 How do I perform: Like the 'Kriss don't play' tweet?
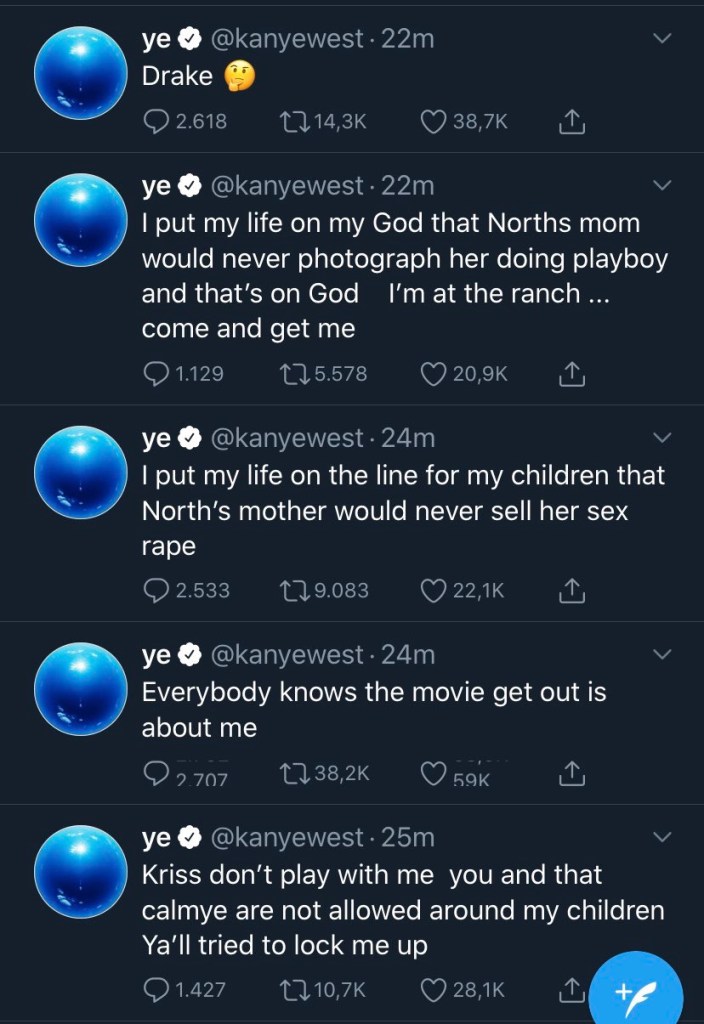[x=433, y=990]
